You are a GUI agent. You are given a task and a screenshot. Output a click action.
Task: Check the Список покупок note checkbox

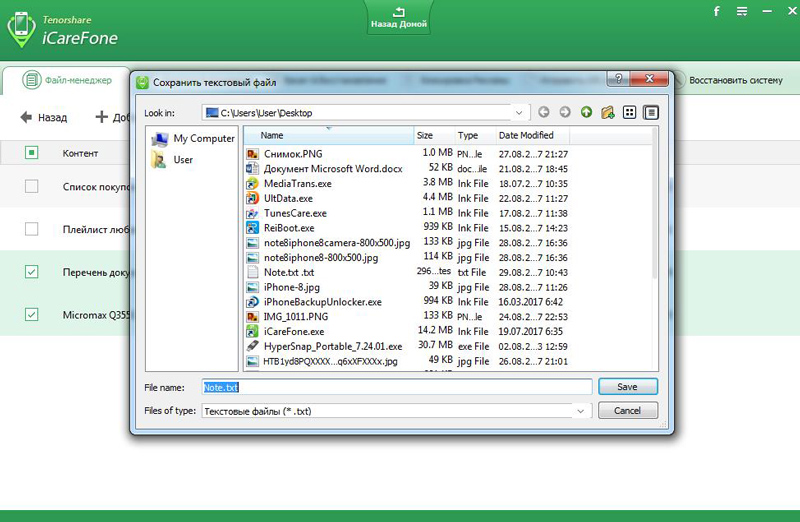click(x=32, y=186)
